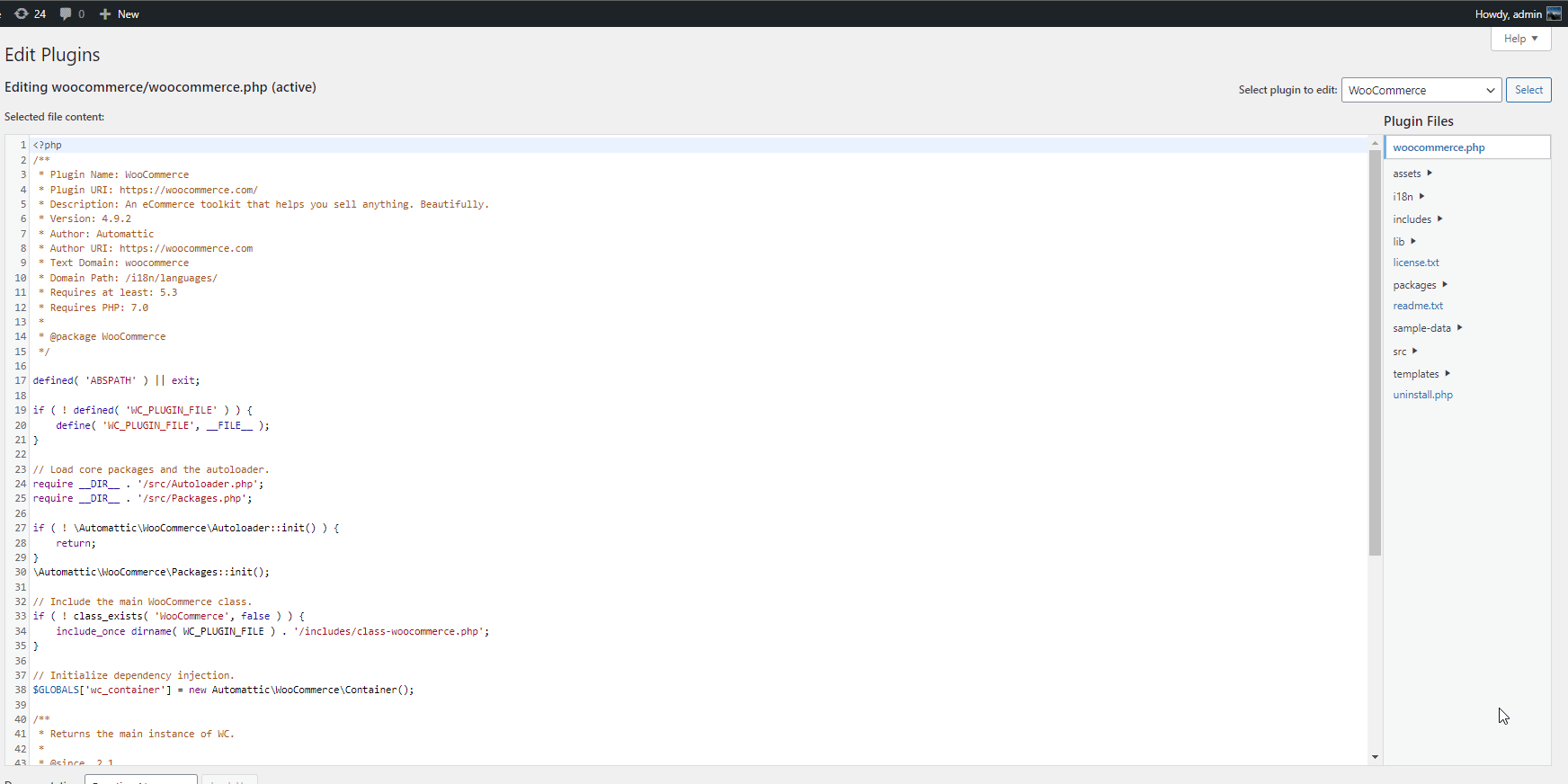1568x784 pixels.
Task: Expand the Help tab
Action: point(1521,39)
